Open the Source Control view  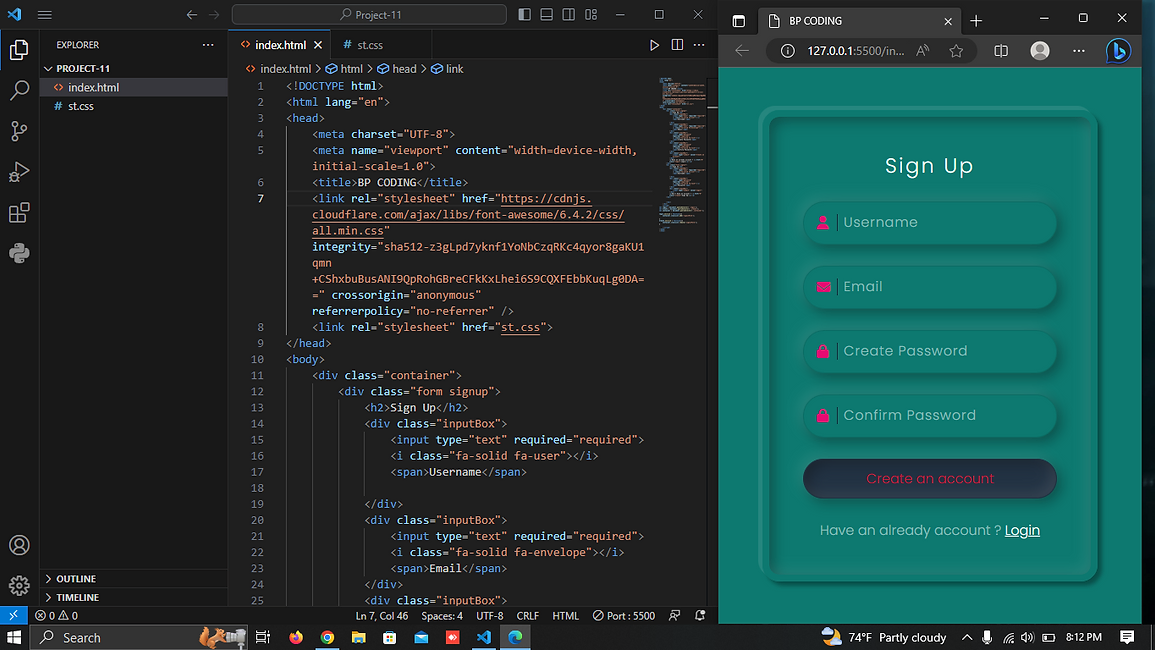[19, 131]
